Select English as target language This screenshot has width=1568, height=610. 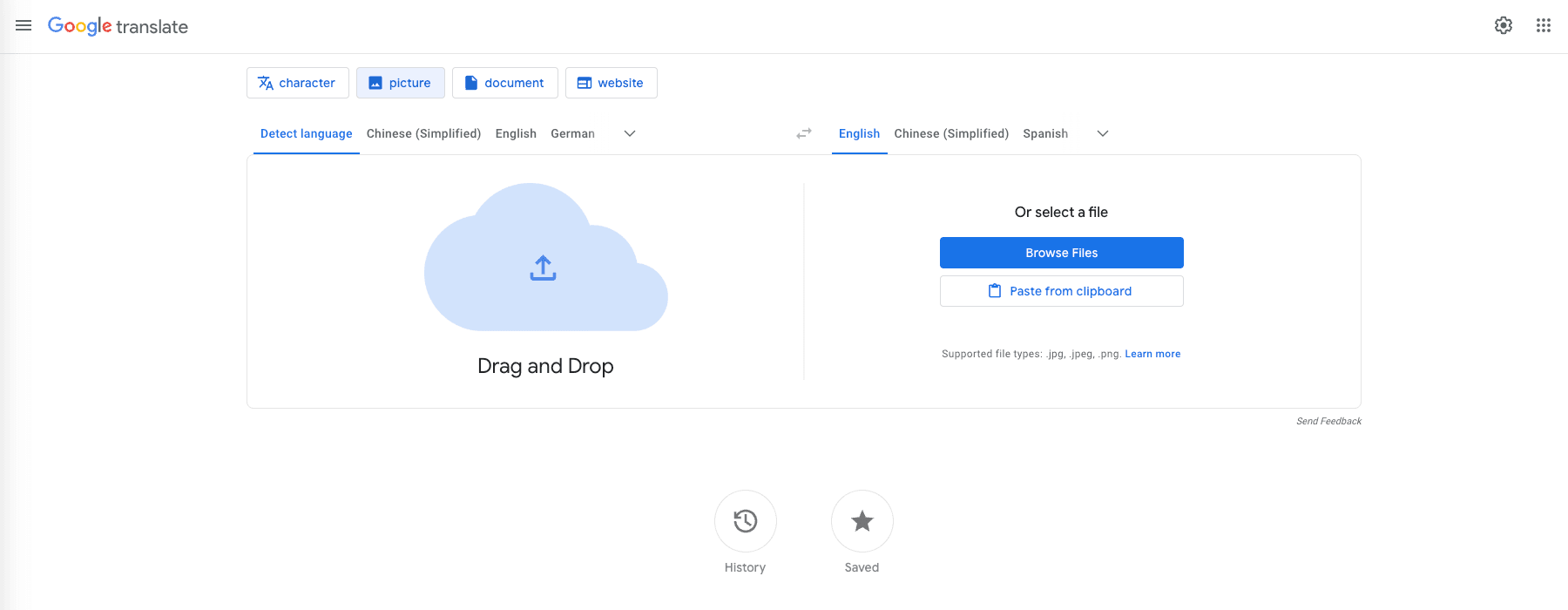[x=860, y=133]
